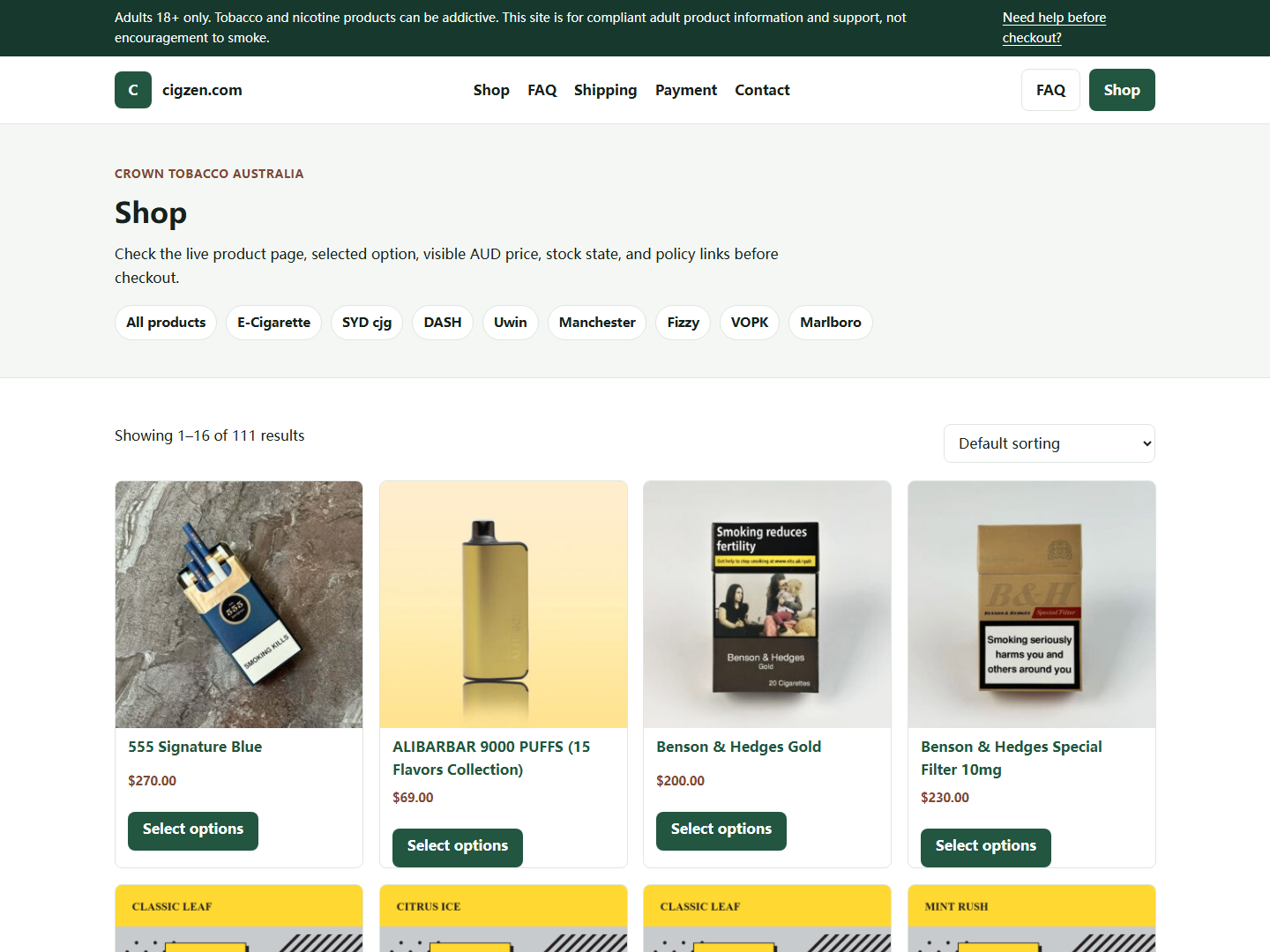Screen dimensions: 1270x952
Task: Open the Payment menu item
Action: point(686,90)
